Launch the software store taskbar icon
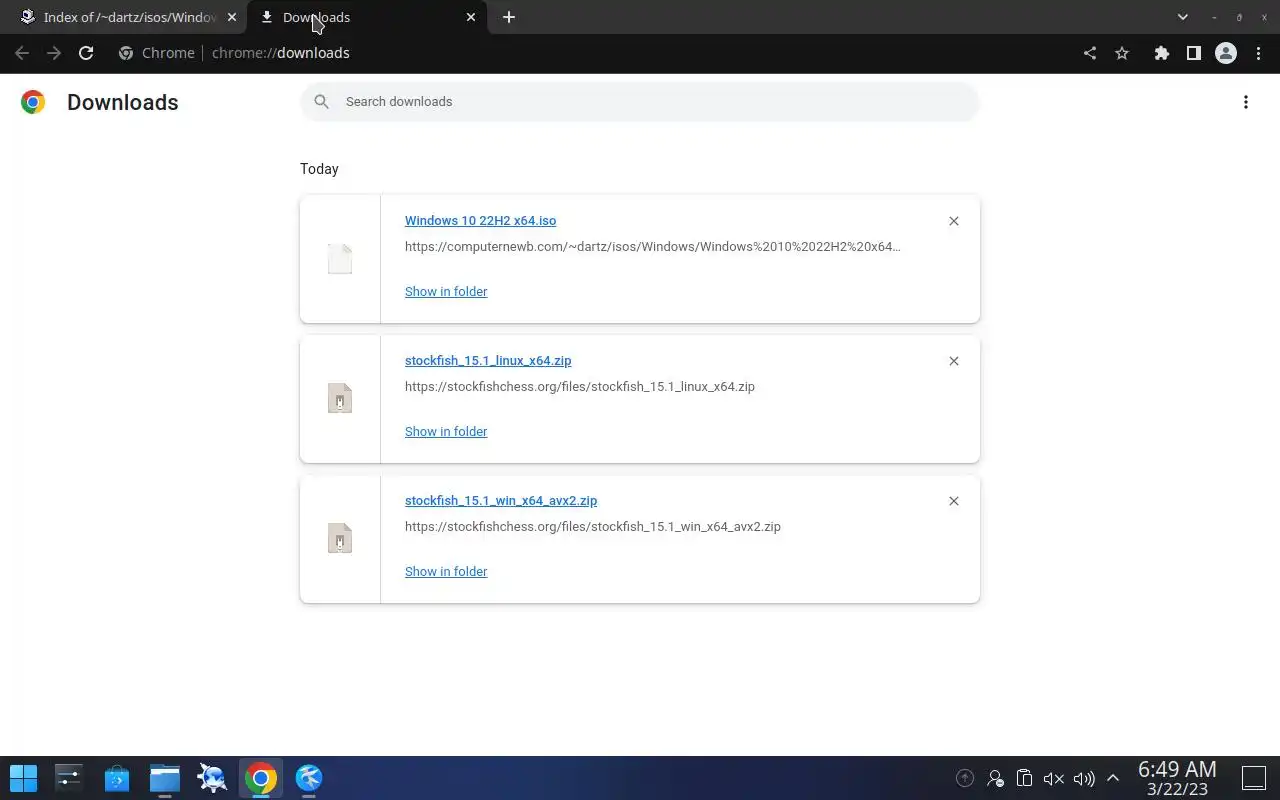 pos(117,778)
